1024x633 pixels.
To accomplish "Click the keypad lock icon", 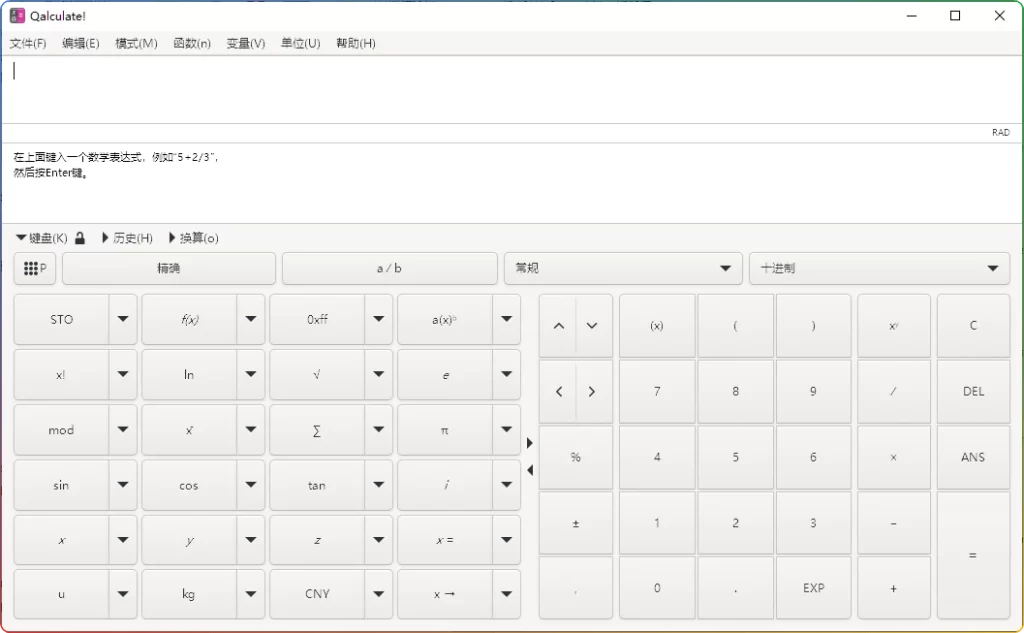I will (79, 238).
